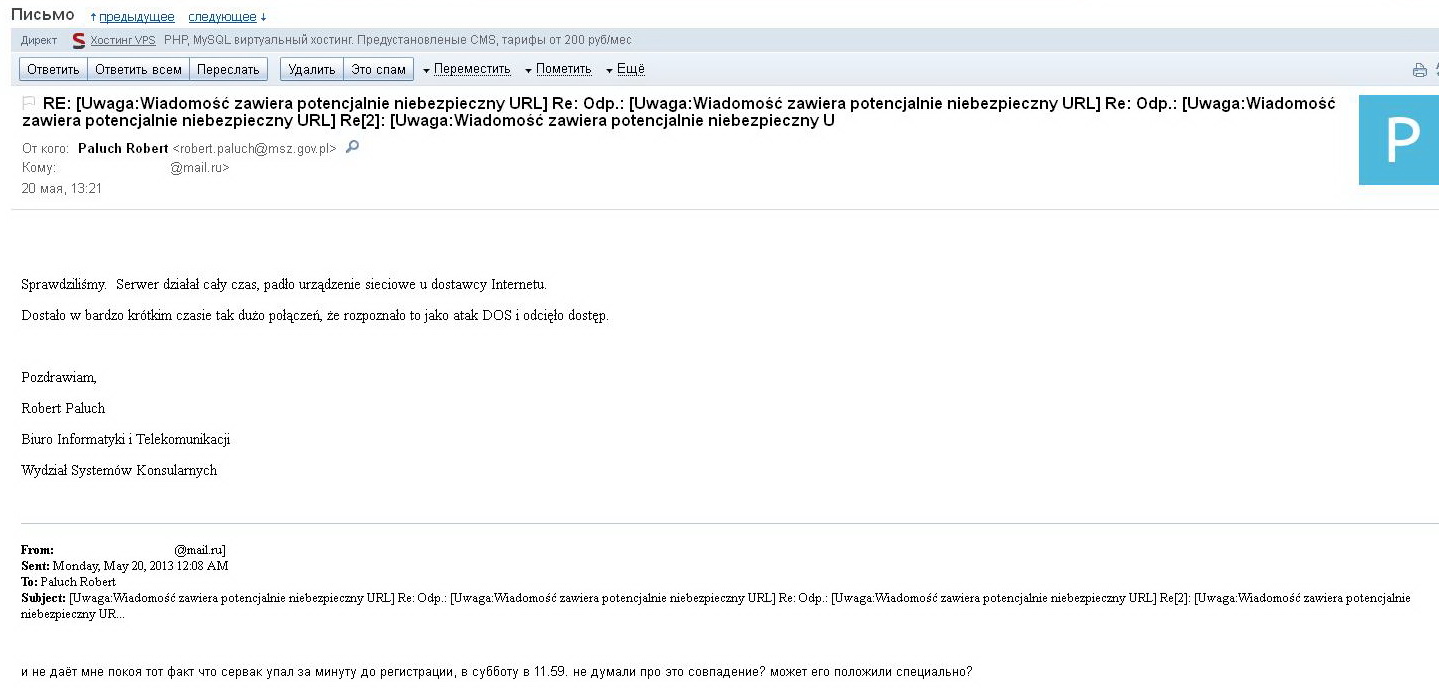Forward the message with Переслать
1439x690 pixels.
tap(228, 69)
